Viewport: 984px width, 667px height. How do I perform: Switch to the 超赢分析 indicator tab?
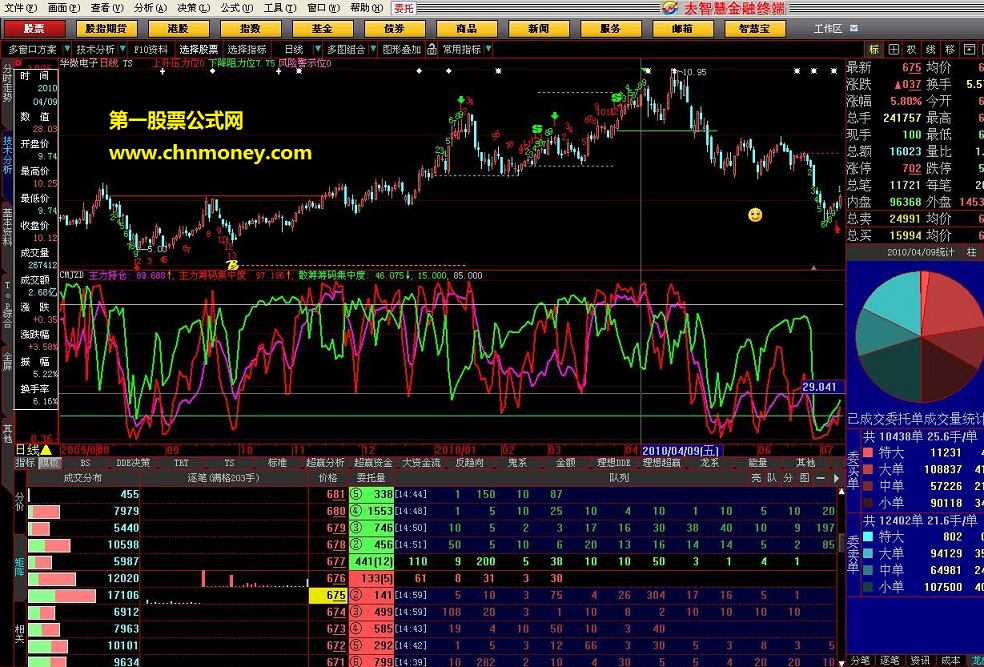click(x=325, y=463)
